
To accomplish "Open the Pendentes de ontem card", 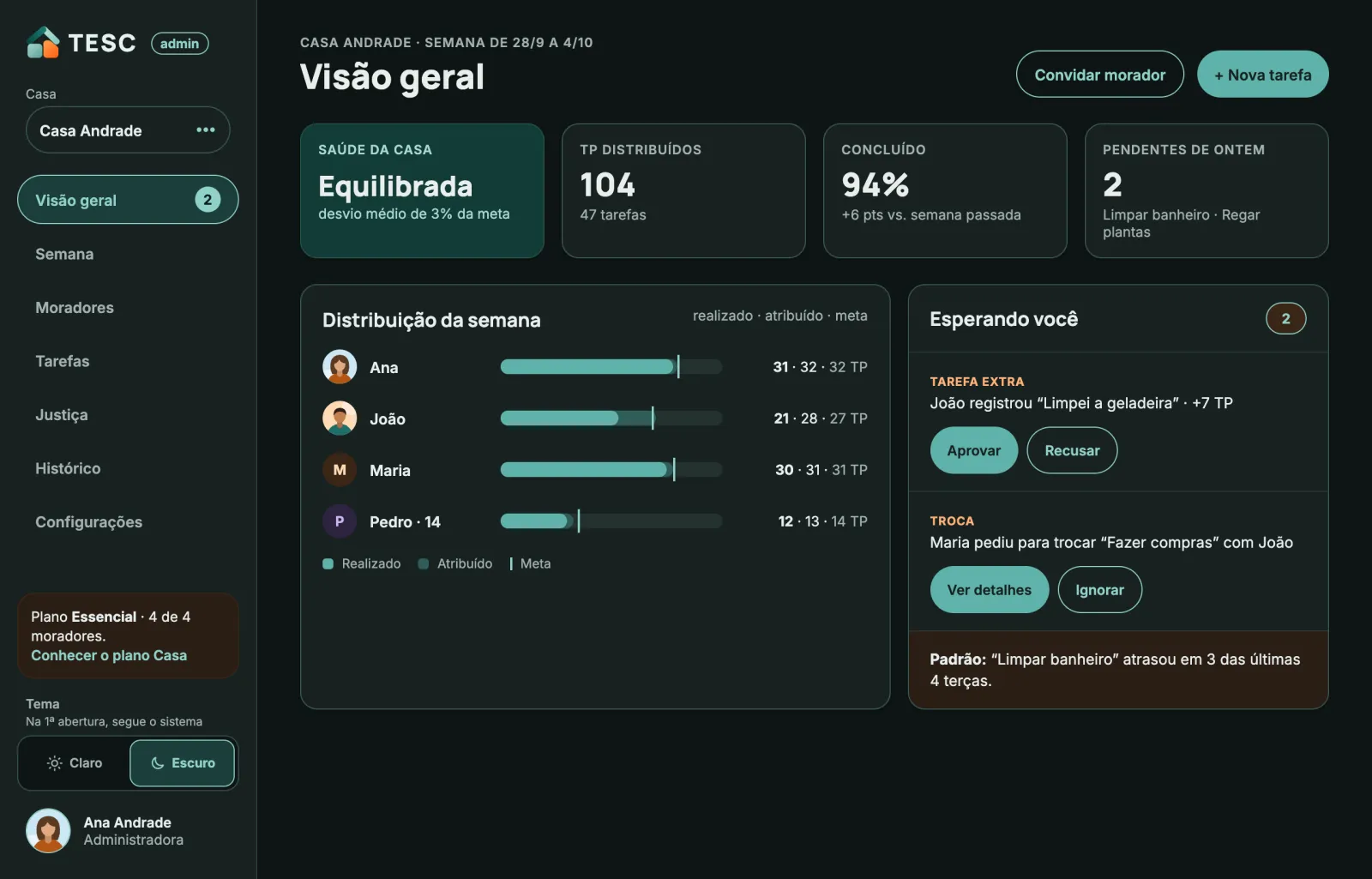I will pyautogui.click(x=1207, y=190).
